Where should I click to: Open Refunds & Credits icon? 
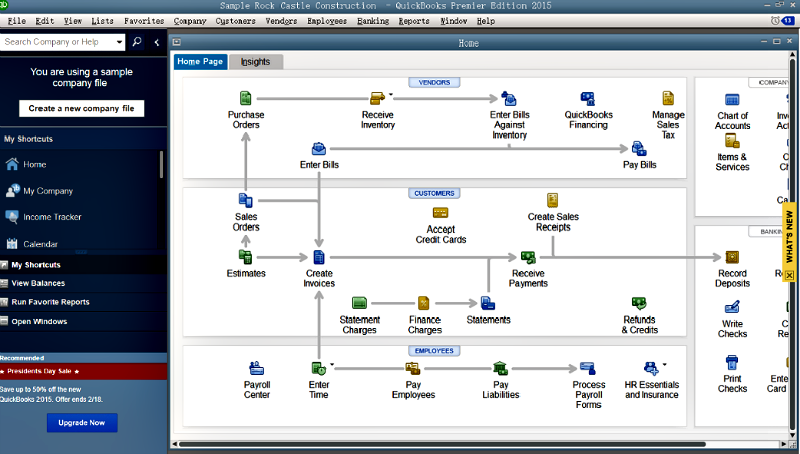click(x=639, y=303)
